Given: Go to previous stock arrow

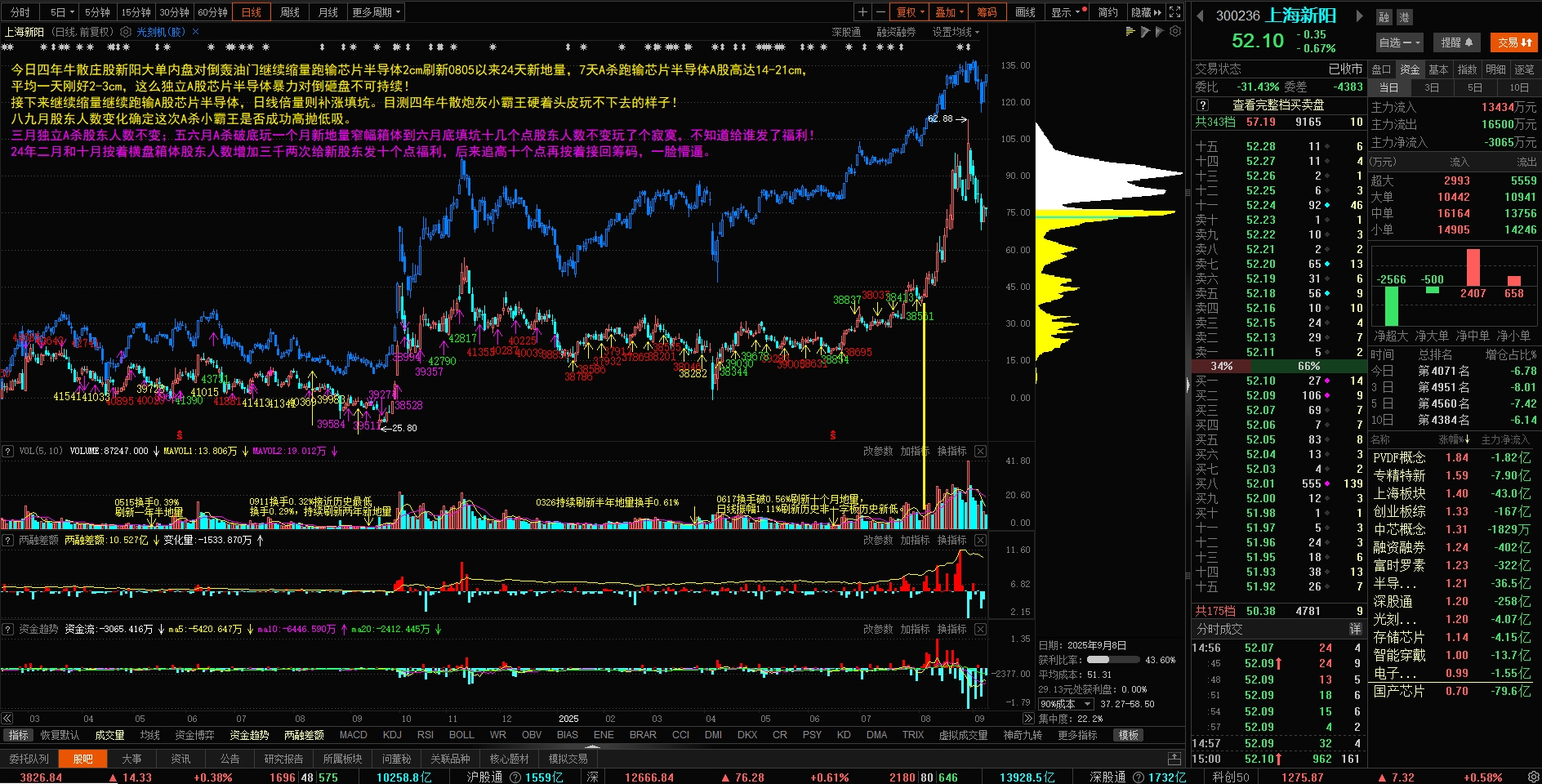Looking at the screenshot, I should (x=1200, y=16).
